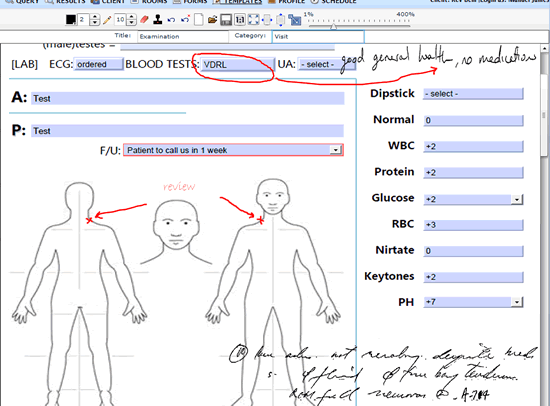Click the front-view body diagram
Image resolution: width=550 pixels, height=406 pixels.
(273, 291)
